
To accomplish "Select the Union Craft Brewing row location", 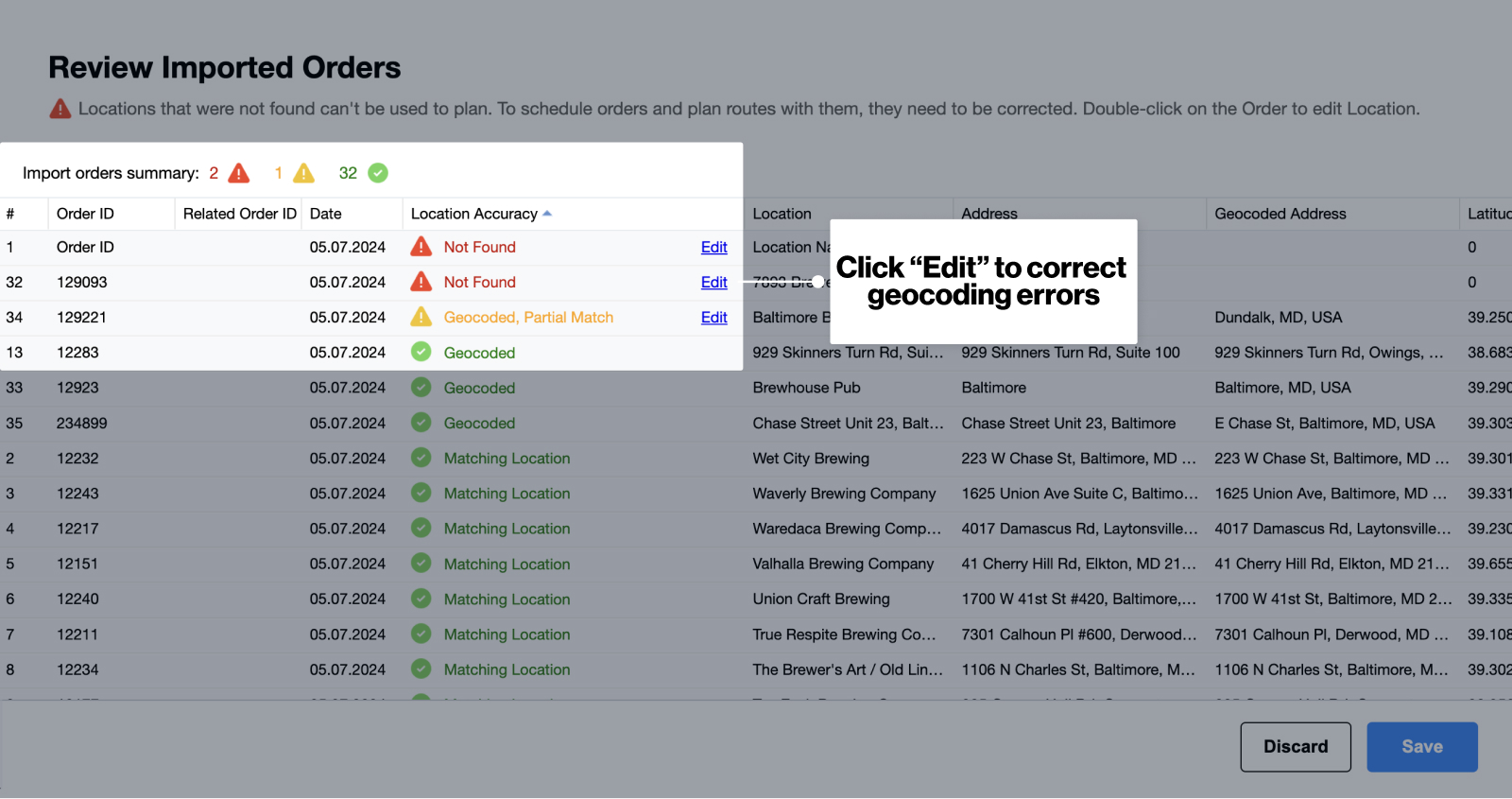I will coord(821,599).
